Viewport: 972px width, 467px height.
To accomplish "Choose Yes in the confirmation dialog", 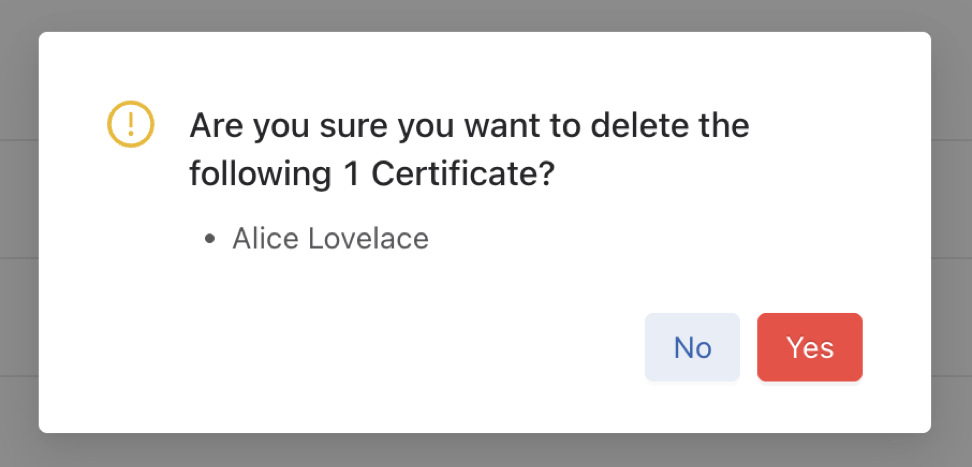I will tap(809, 347).
